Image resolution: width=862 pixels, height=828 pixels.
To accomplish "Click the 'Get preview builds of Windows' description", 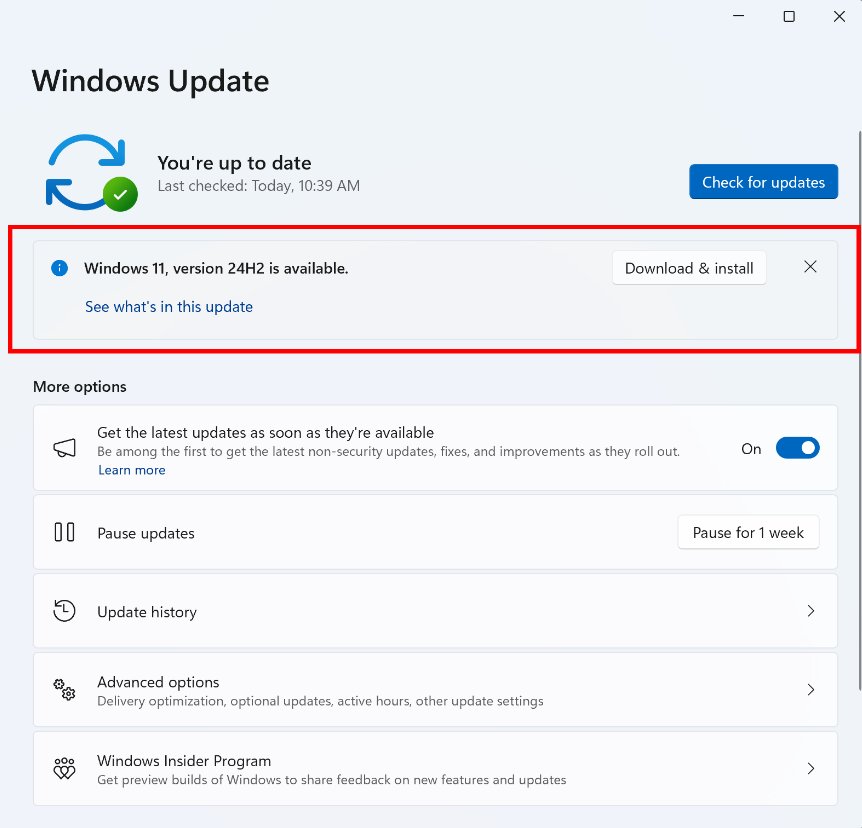I will (331, 780).
